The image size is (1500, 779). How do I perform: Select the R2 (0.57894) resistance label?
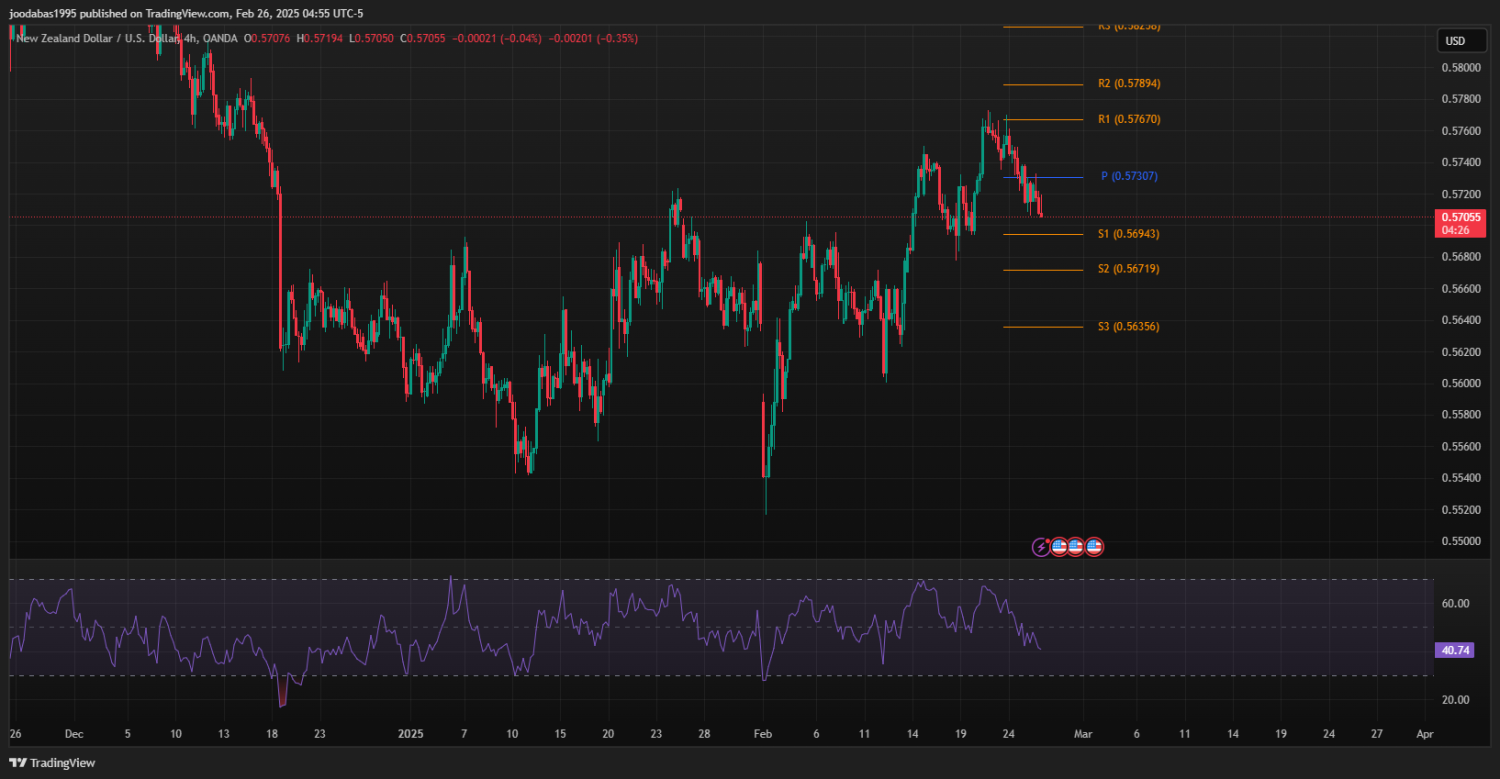(x=1128, y=84)
